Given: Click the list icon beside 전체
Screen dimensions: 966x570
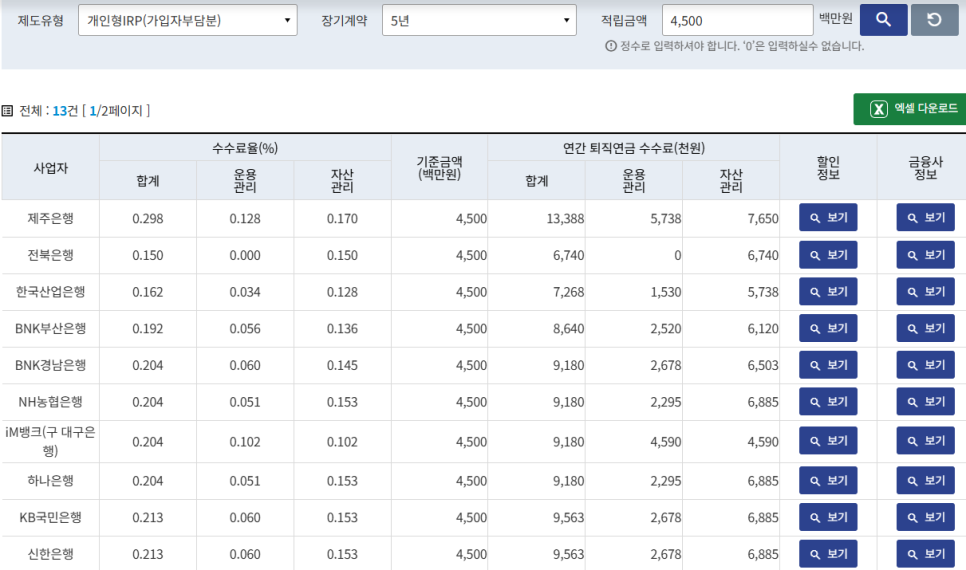Looking at the screenshot, I should pos(7,111).
